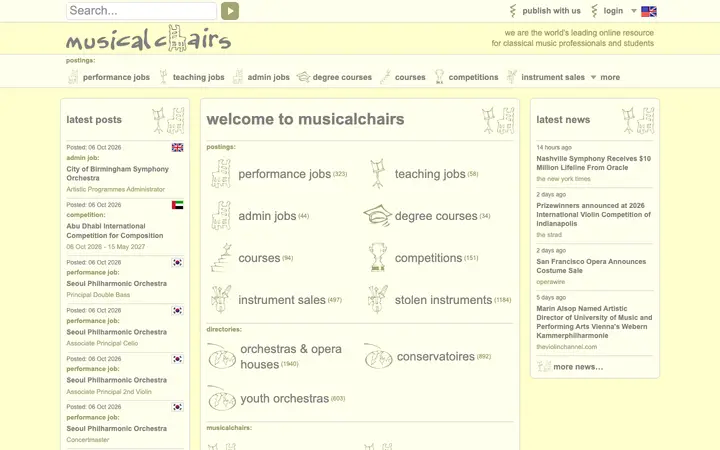Viewport: 720px width, 450px height.
Task: Open Abu Dhabi International Competition for Composition
Action: 114,231
